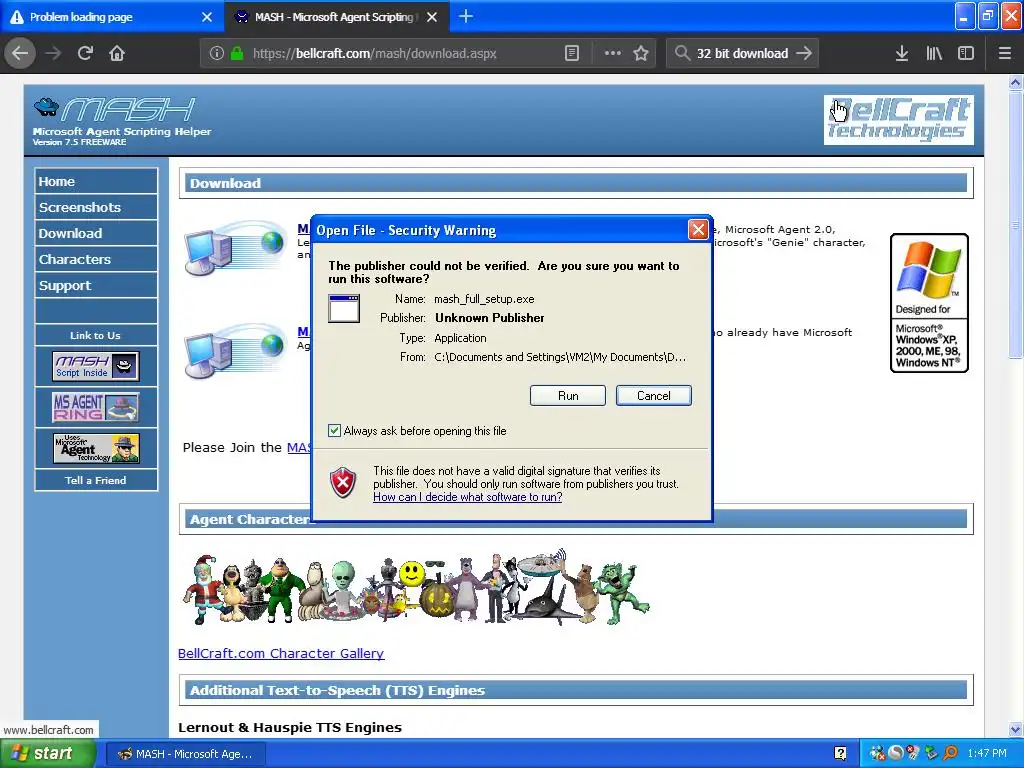Click Cancel in the Security Warning dialog
Viewport: 1024px width, 768px height.
[653, 396]
